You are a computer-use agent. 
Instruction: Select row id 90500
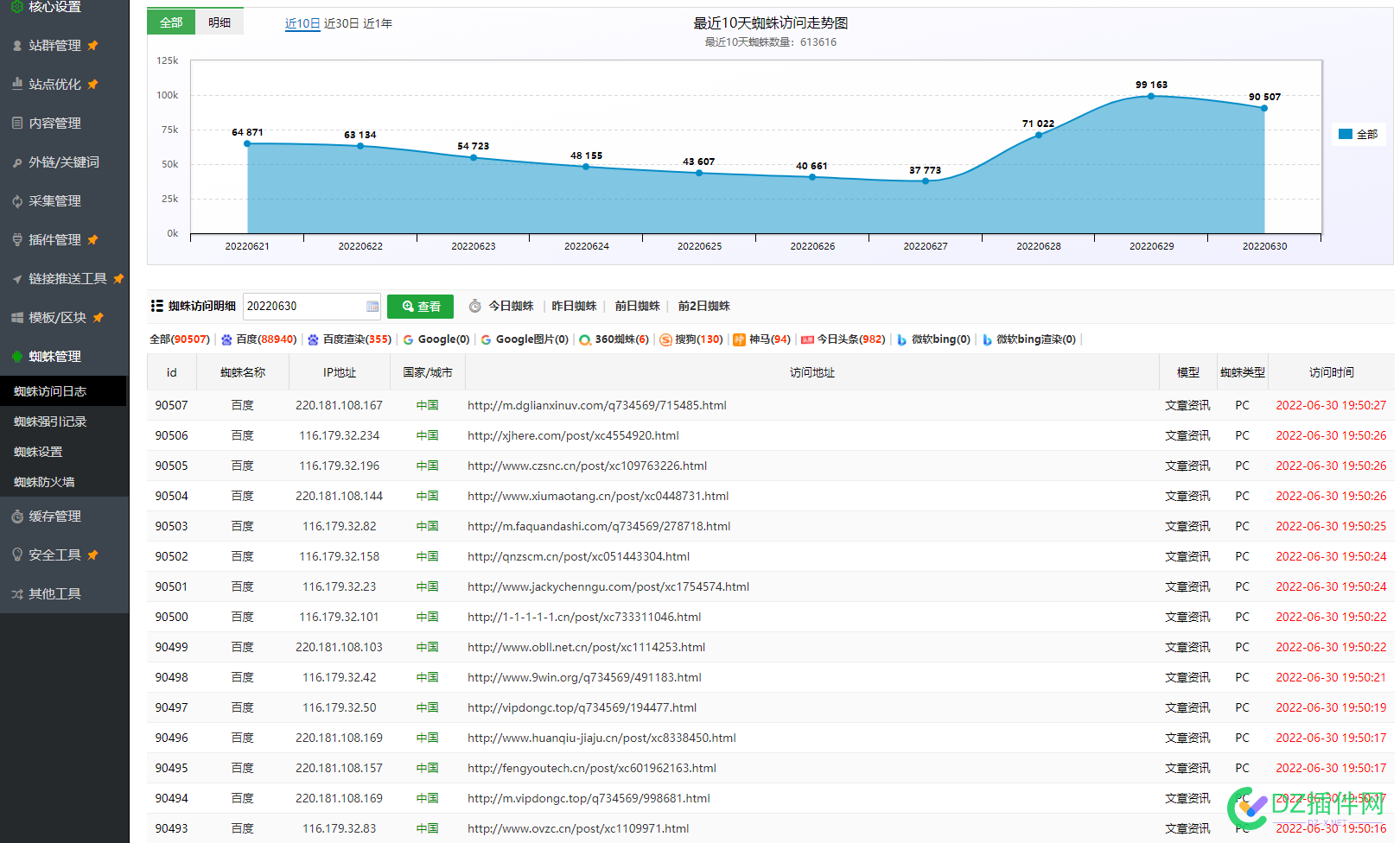click(x=172, y=617)
